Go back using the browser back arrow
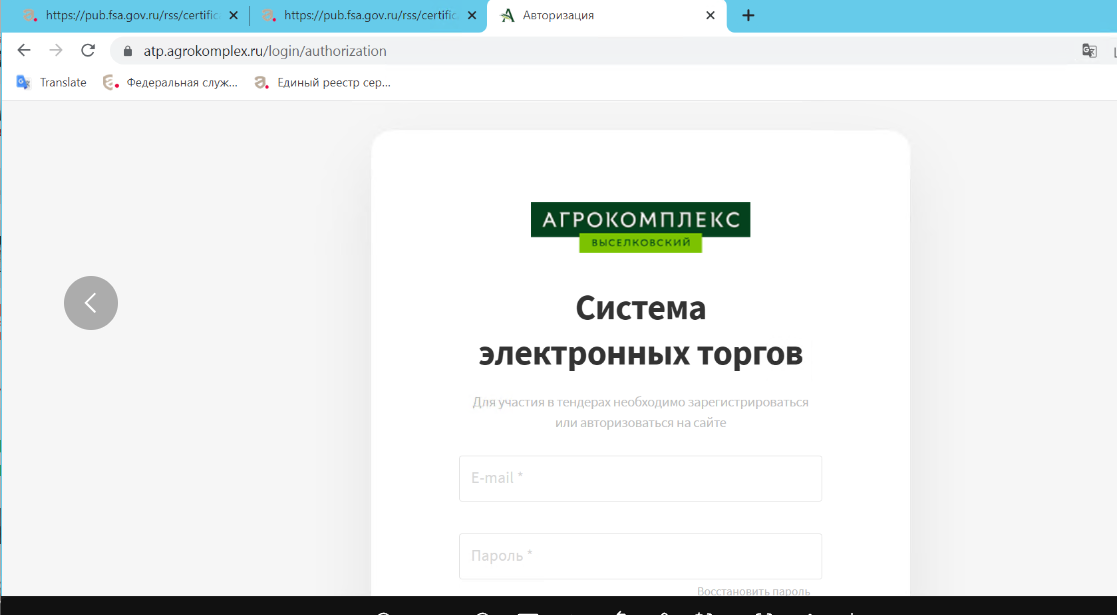This screenshot has height=615, width=1117. (x=24, y=51)
